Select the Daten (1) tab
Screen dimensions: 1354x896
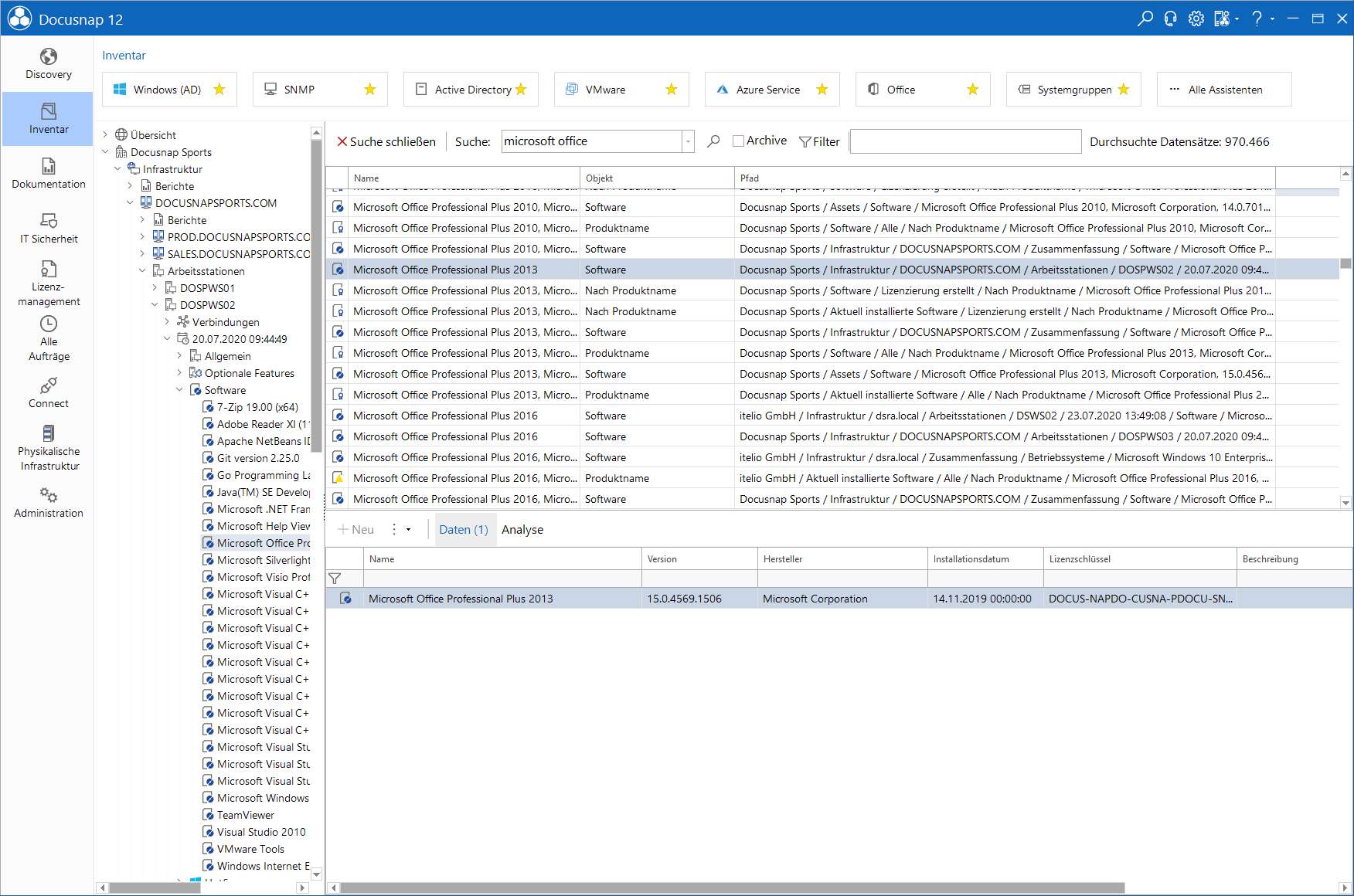point(464,530)
